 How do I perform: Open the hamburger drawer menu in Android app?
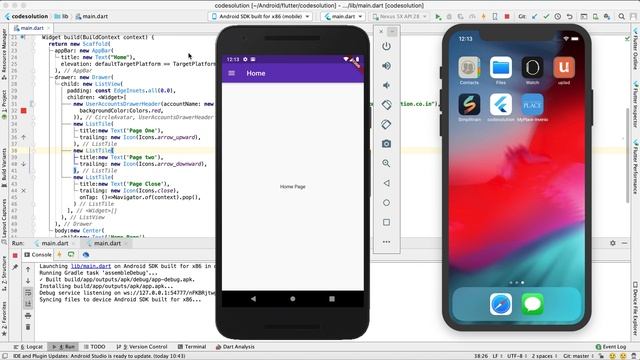[231, 73]
